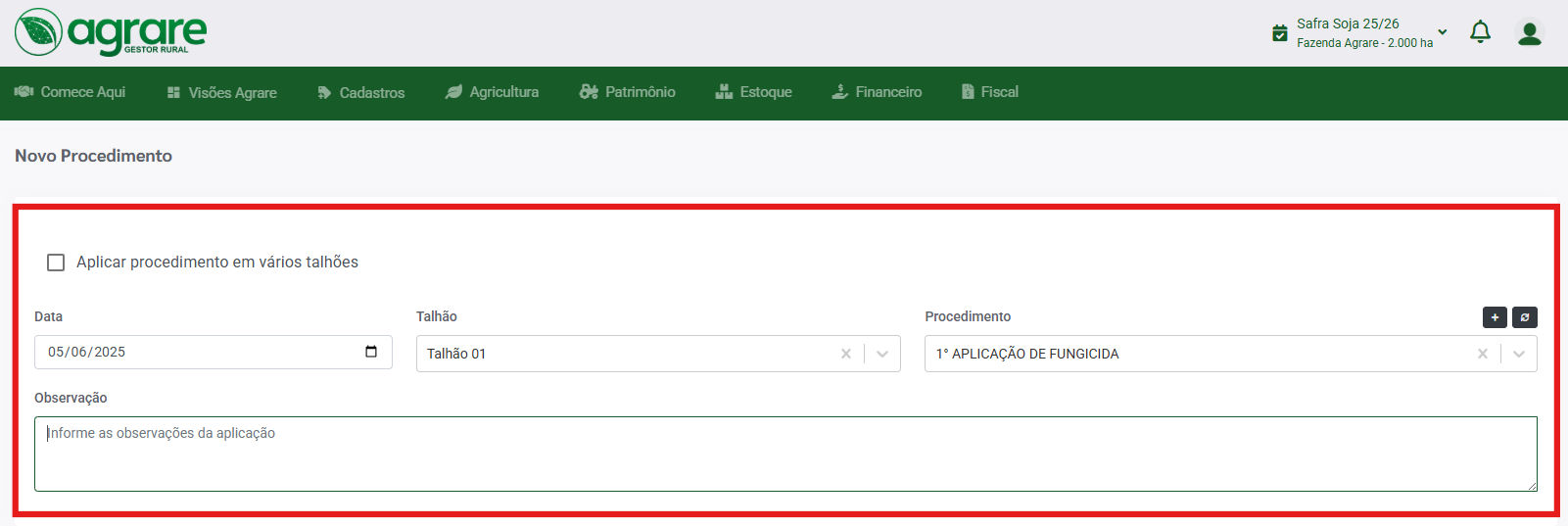Open the Financeiro menu

point(877,92)
